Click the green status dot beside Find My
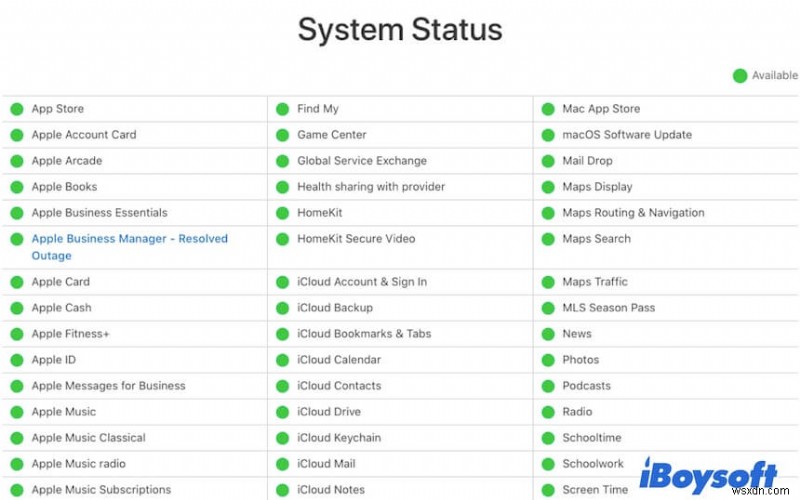800x500 pixels. click(283, 109)
